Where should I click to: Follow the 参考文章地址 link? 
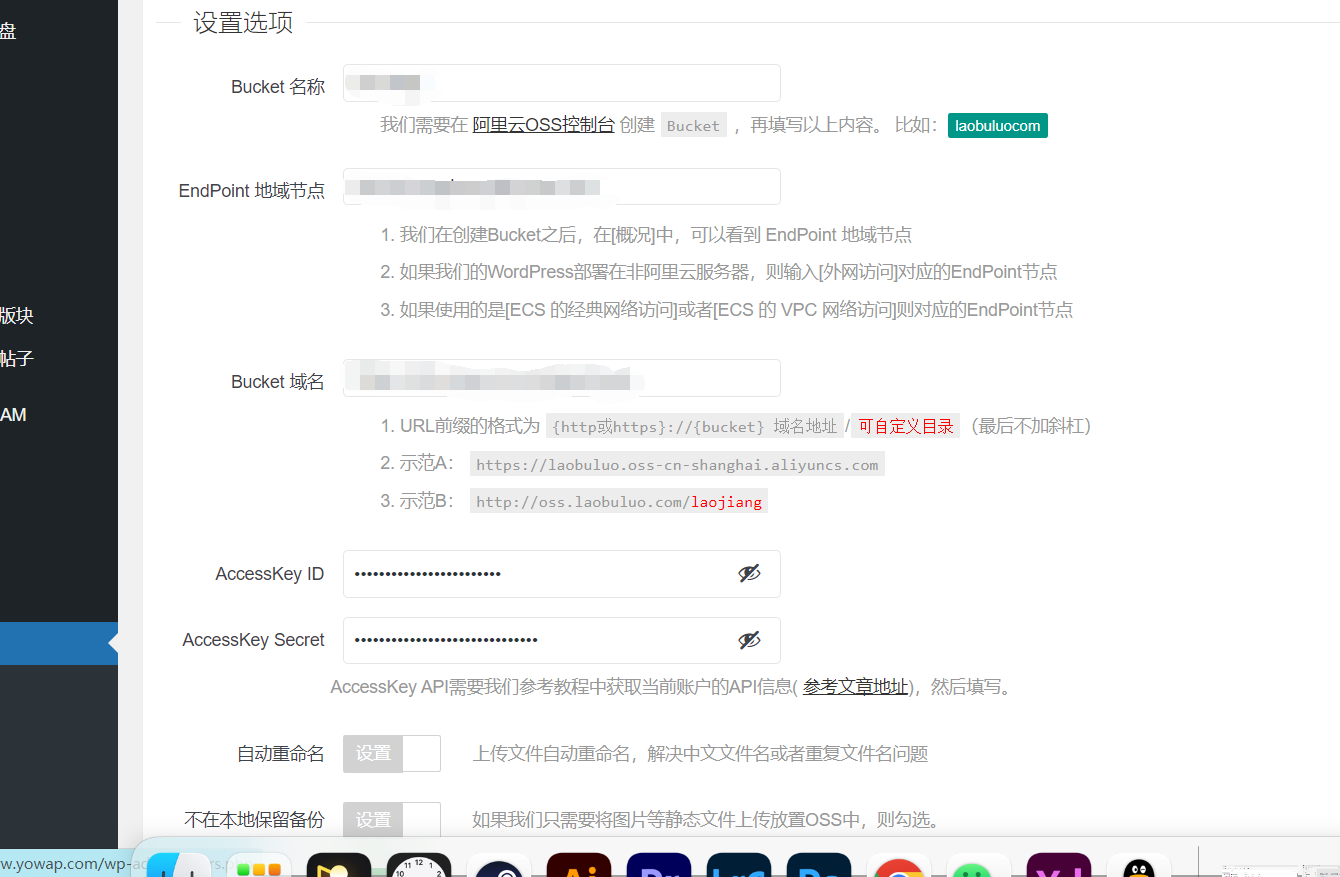(x=855, y=686)
